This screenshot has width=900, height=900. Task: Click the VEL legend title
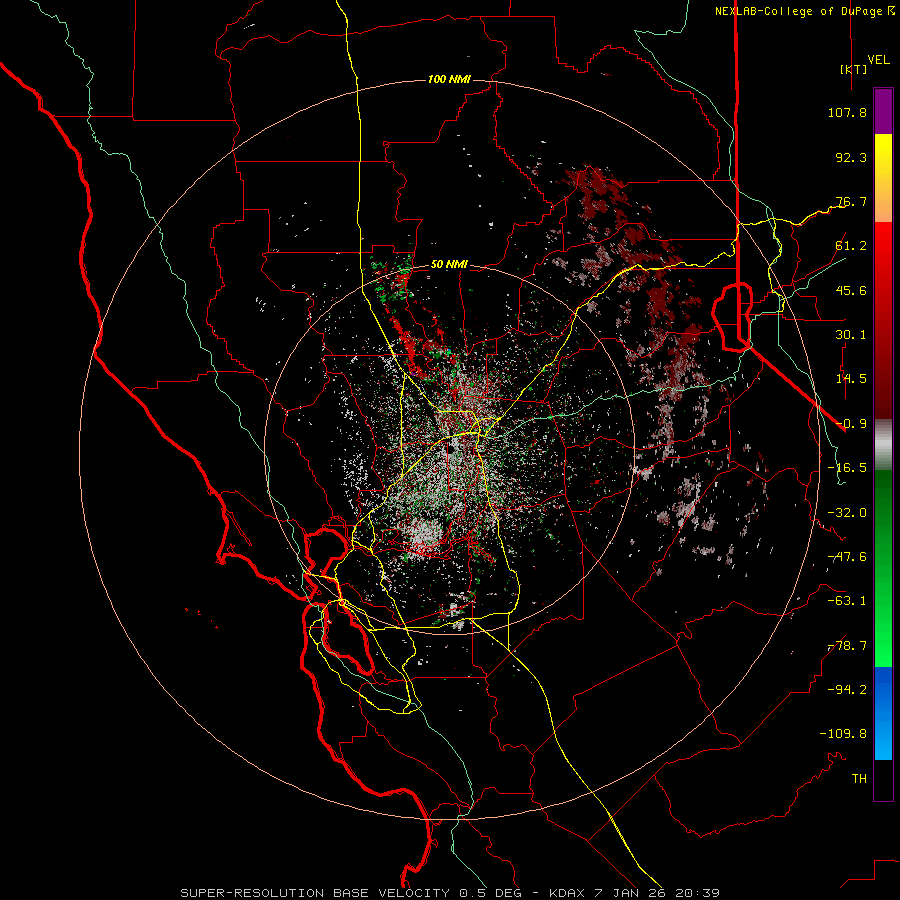[x=879, y=60]
